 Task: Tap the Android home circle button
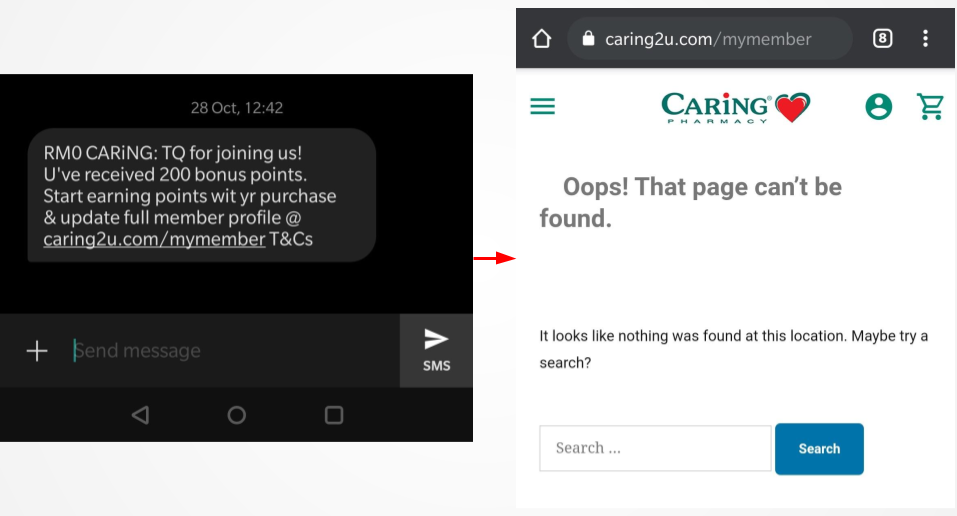(x=237, y=415)
